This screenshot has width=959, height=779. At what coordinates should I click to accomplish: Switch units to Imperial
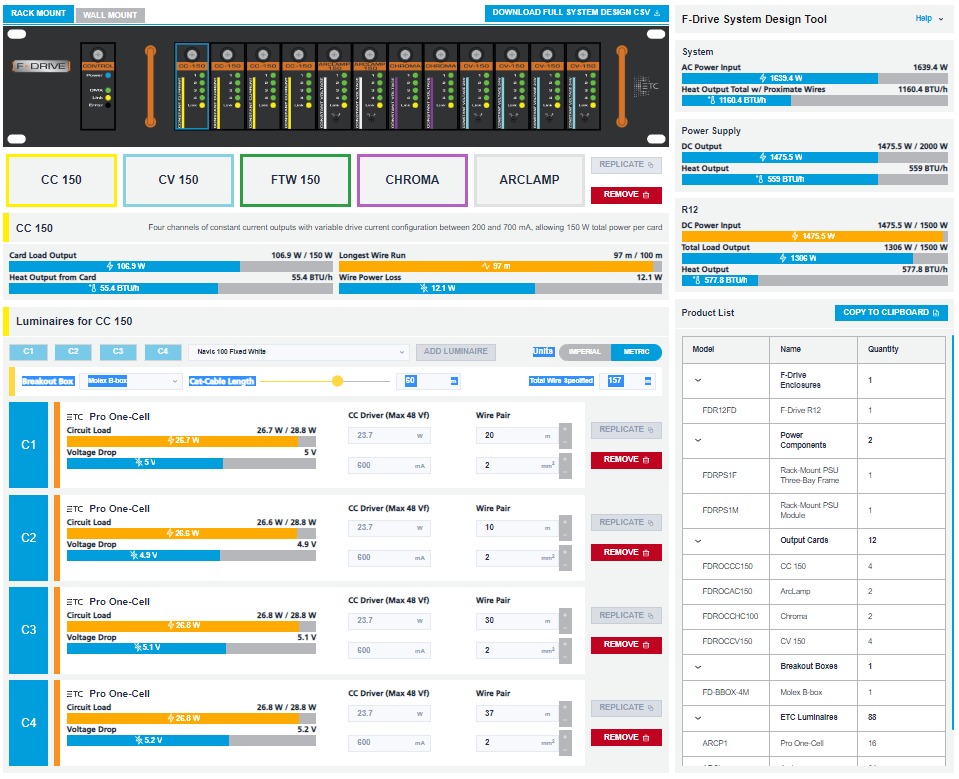coord(585,352)
